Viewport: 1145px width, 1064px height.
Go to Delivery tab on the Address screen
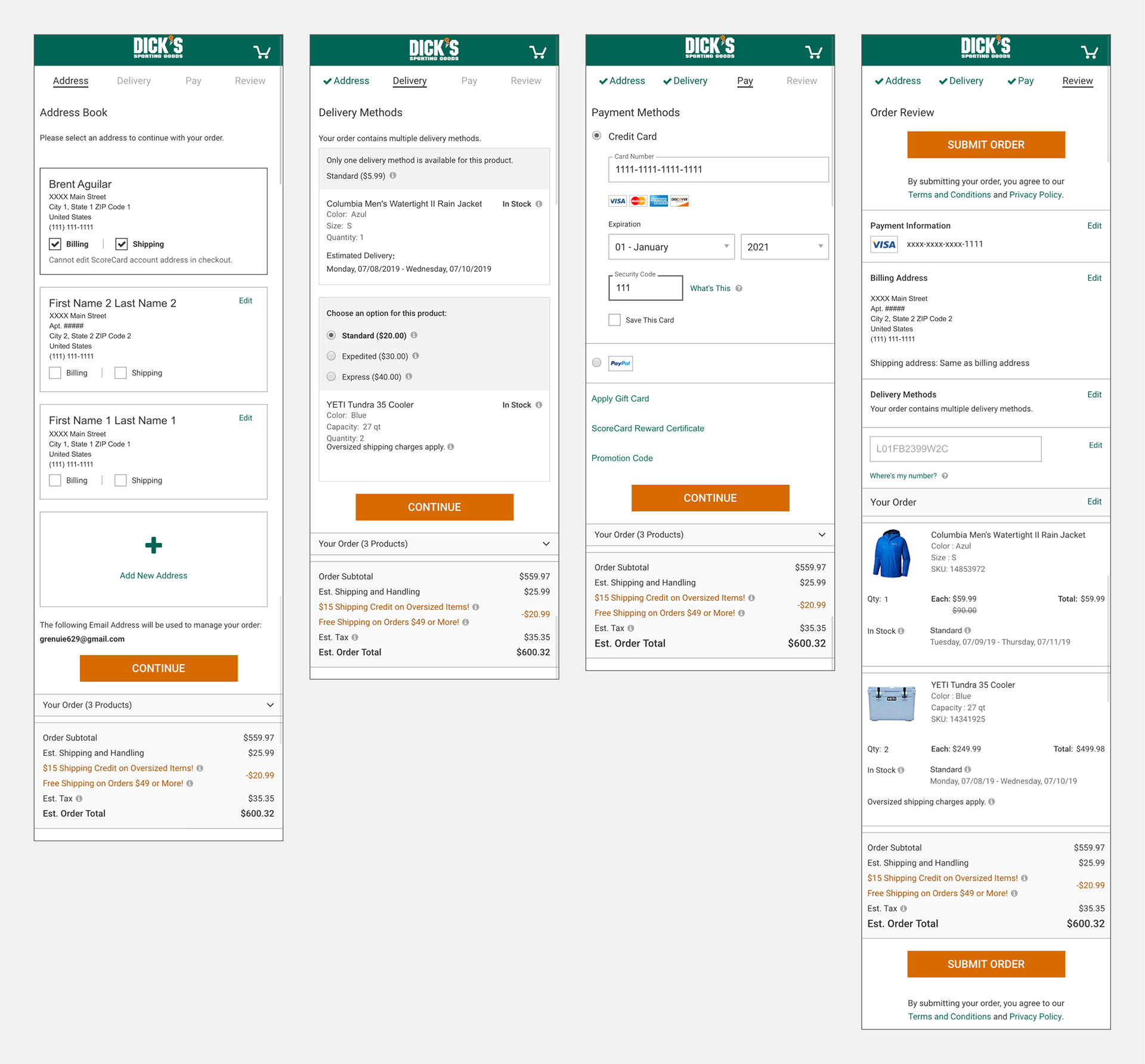click(x=134, y=80)
